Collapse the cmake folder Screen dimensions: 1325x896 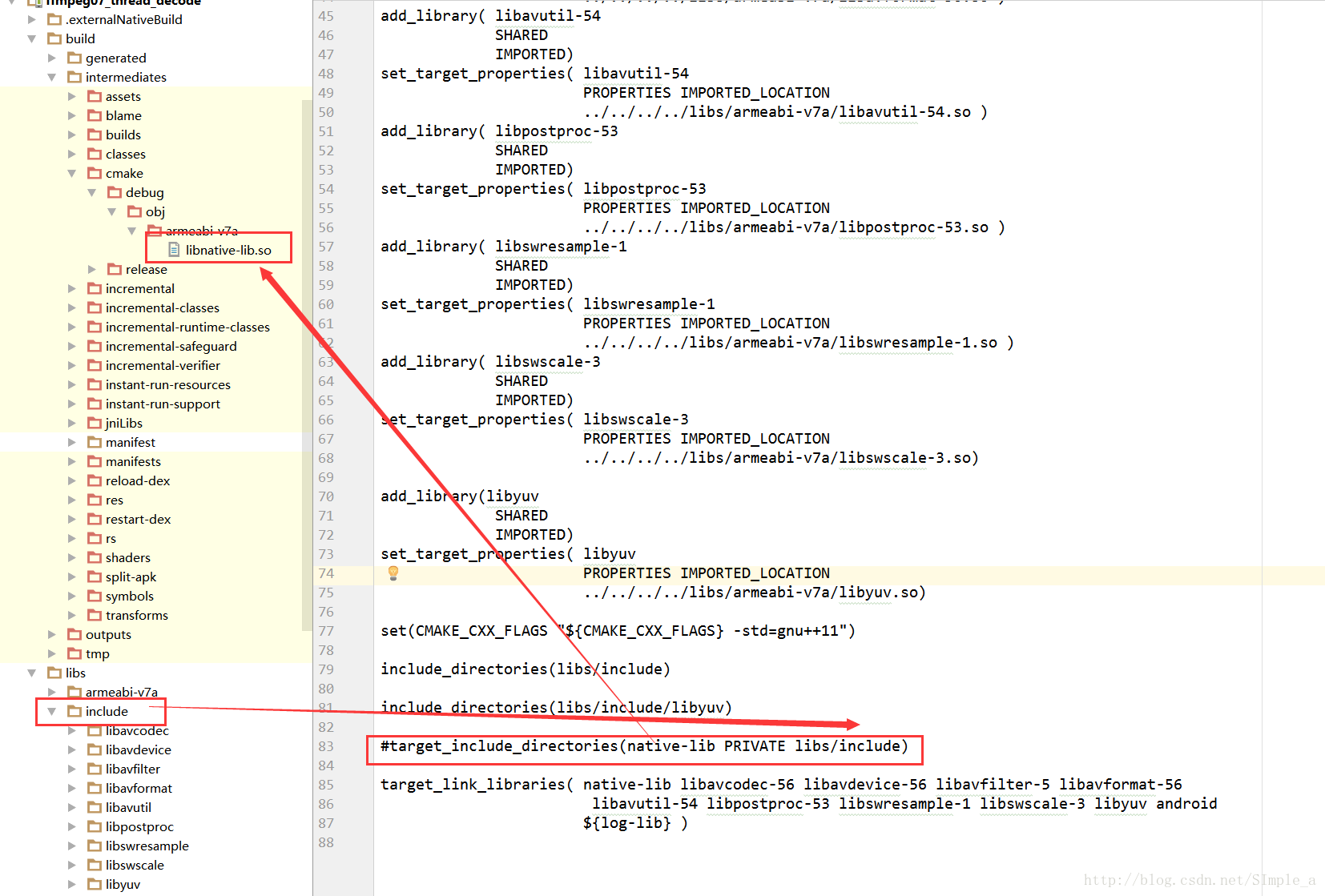point(72,173)
